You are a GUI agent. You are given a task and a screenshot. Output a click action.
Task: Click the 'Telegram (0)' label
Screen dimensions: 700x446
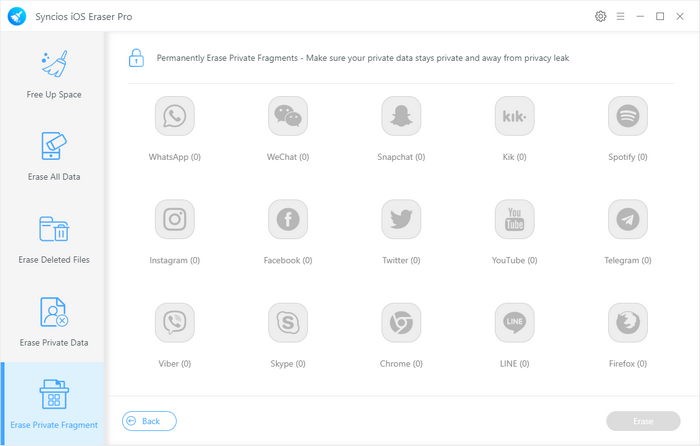[628, 260]
